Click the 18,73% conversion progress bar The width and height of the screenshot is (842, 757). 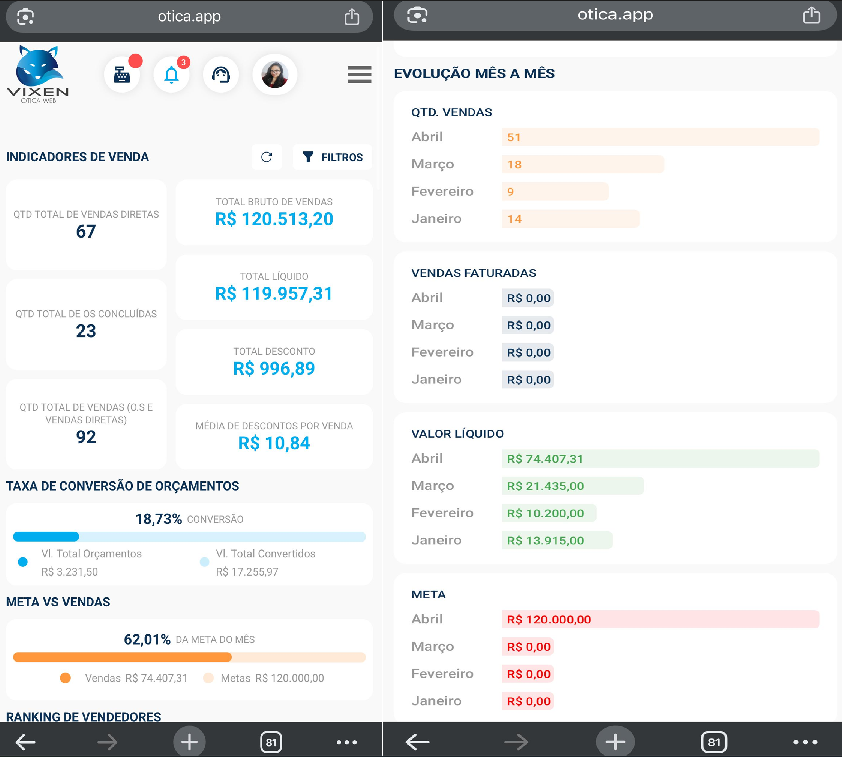pos(189,537)
